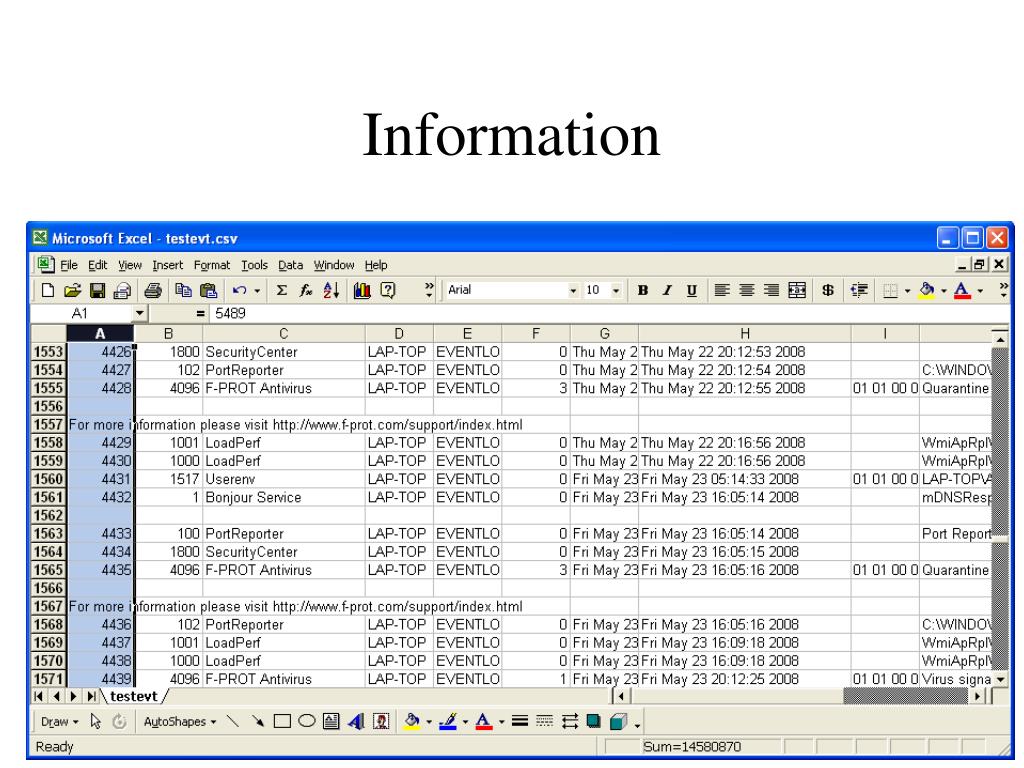Insert a Text Box from the Drawing toolbar

[x=332, y=722]
